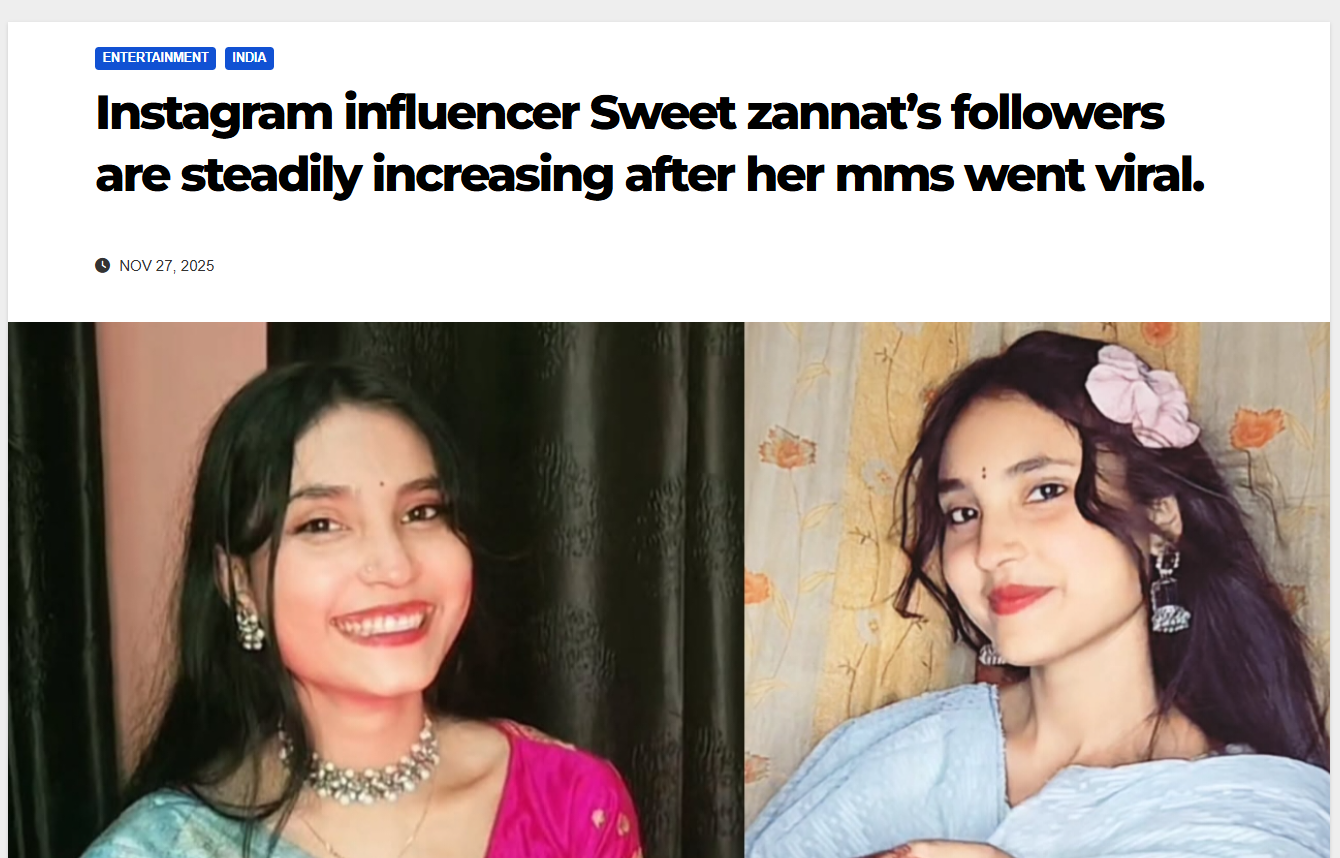This screenshot has width=1340, height=858.
Task: Click the NOV 27, 2025 publish date
Action: 166,266
